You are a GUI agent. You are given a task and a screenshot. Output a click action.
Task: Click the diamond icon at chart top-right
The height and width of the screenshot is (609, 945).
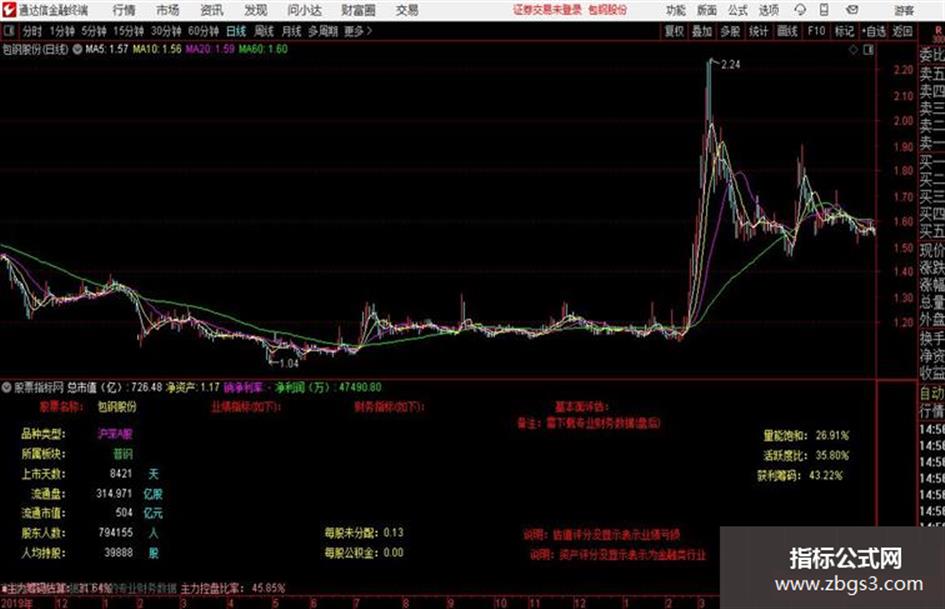[853, 50]
